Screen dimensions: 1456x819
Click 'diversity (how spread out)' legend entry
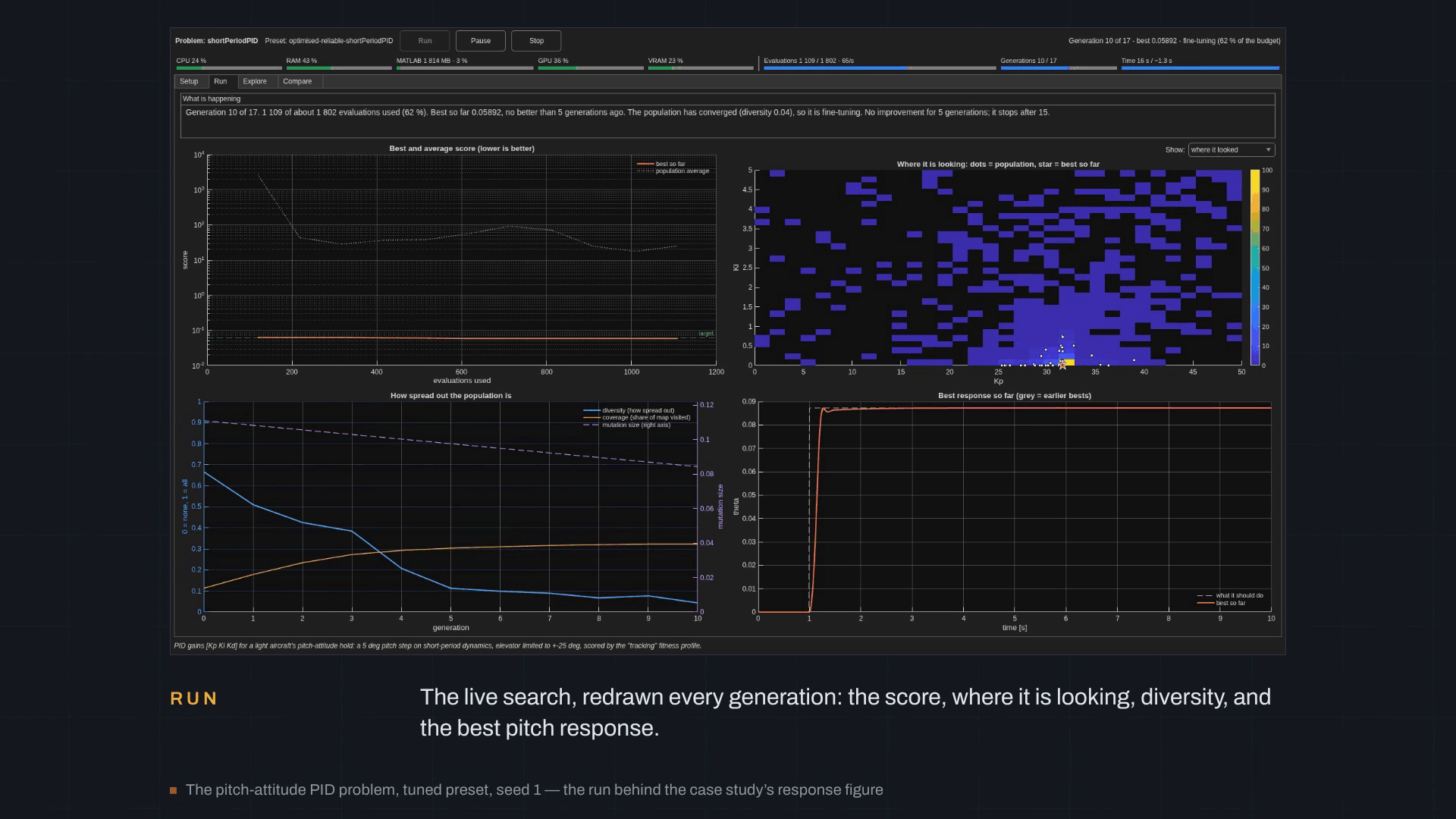[x=629, y=410]
